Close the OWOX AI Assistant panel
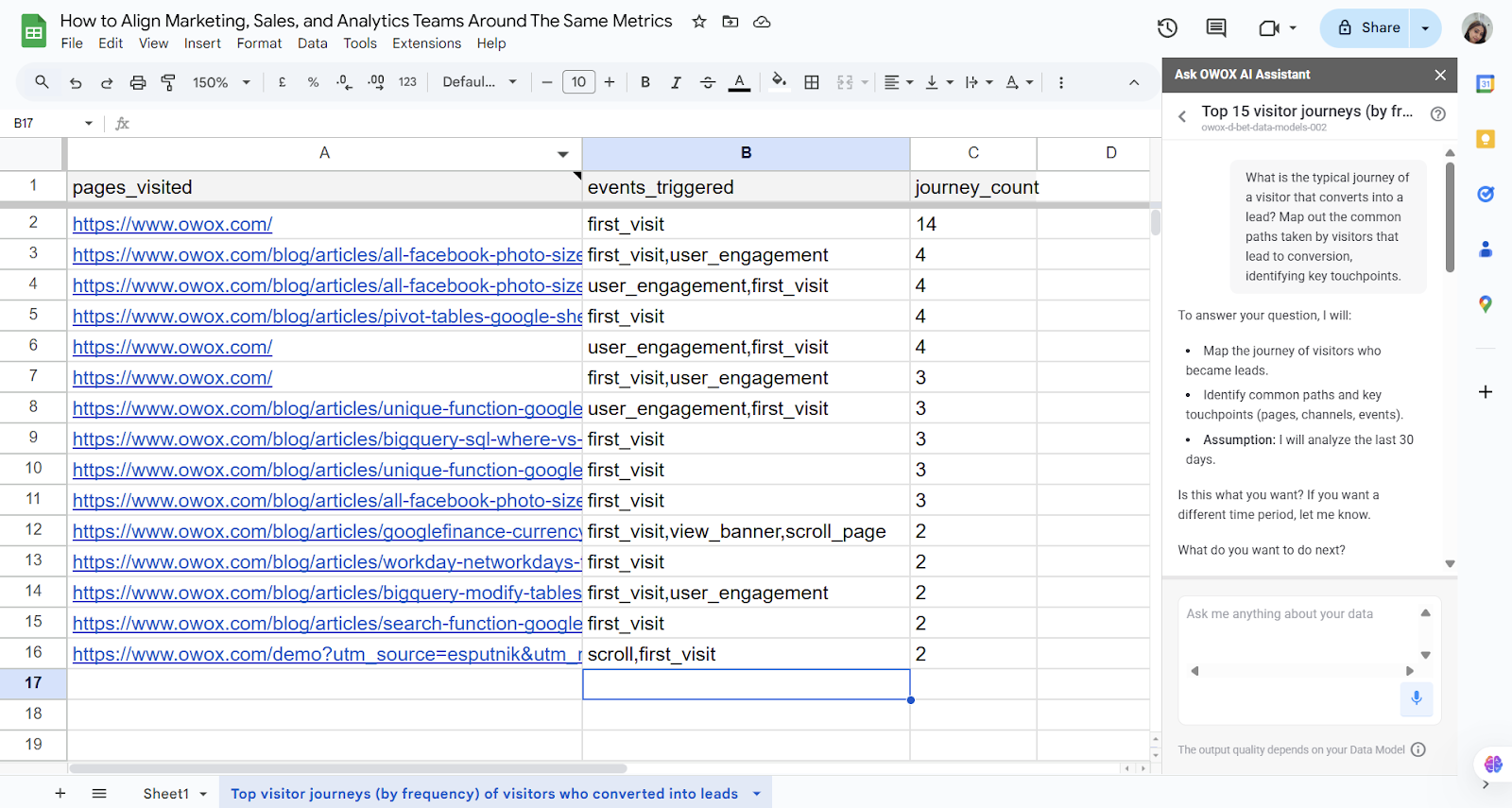The width and height of the screenshot is (1512, 808). pos(1440,75)
